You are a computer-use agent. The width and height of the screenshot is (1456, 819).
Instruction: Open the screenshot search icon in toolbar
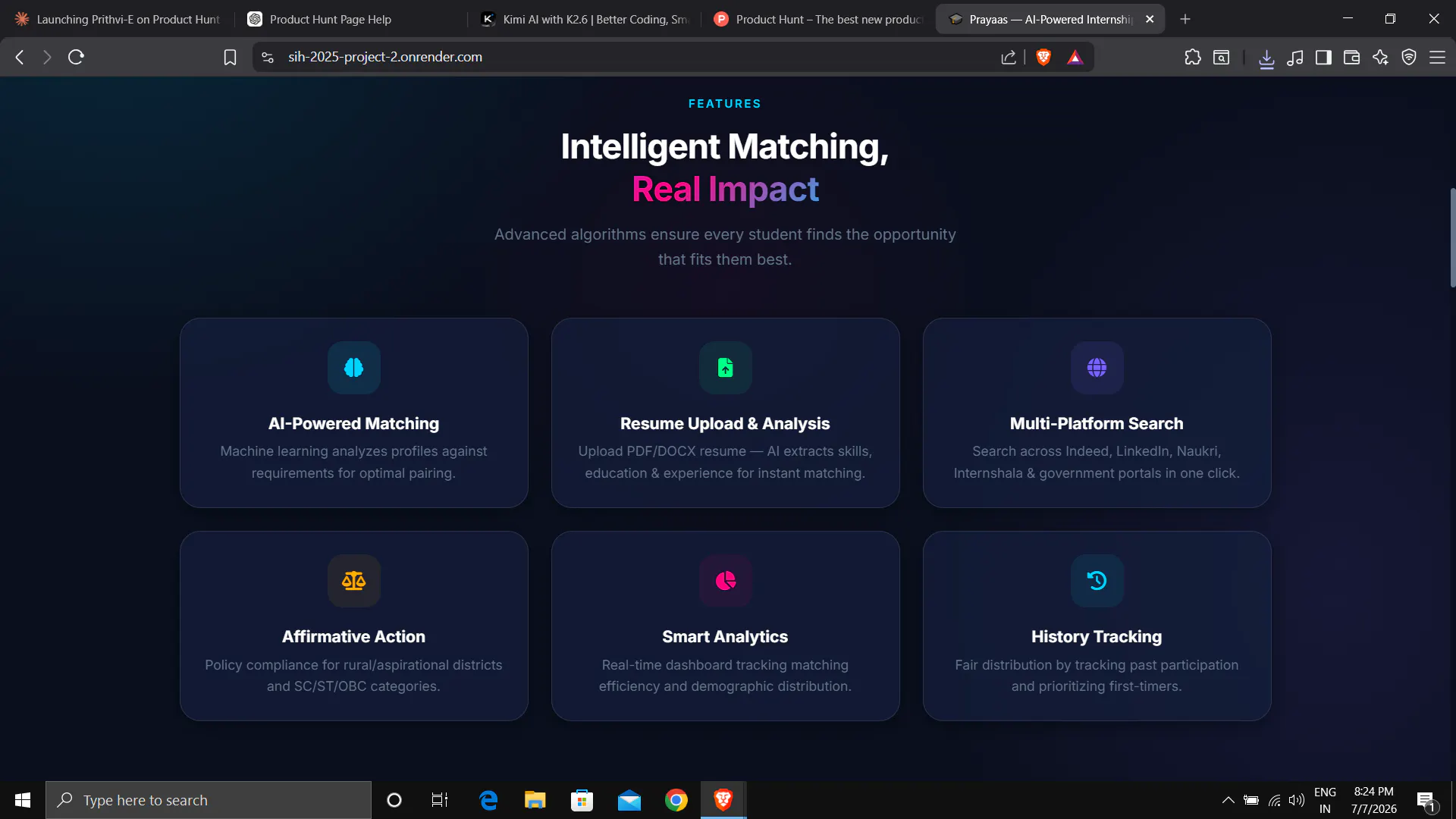[1221, 57]
